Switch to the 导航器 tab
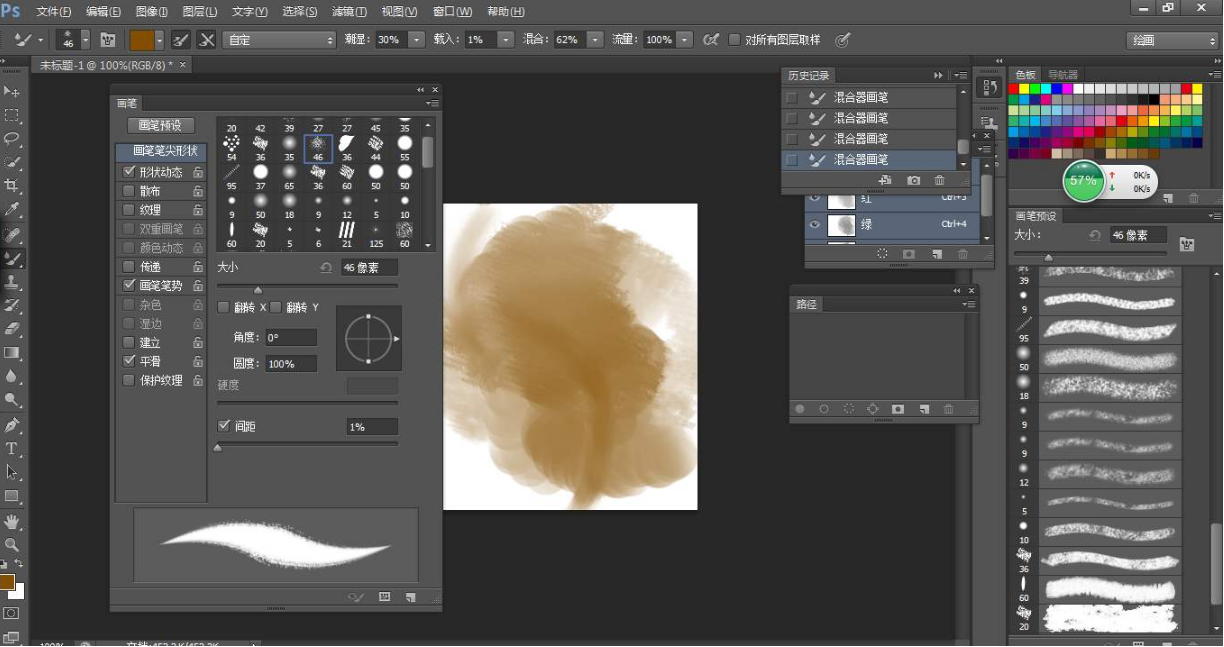Screen dimensions: 1224x647 click(1062, 75)
